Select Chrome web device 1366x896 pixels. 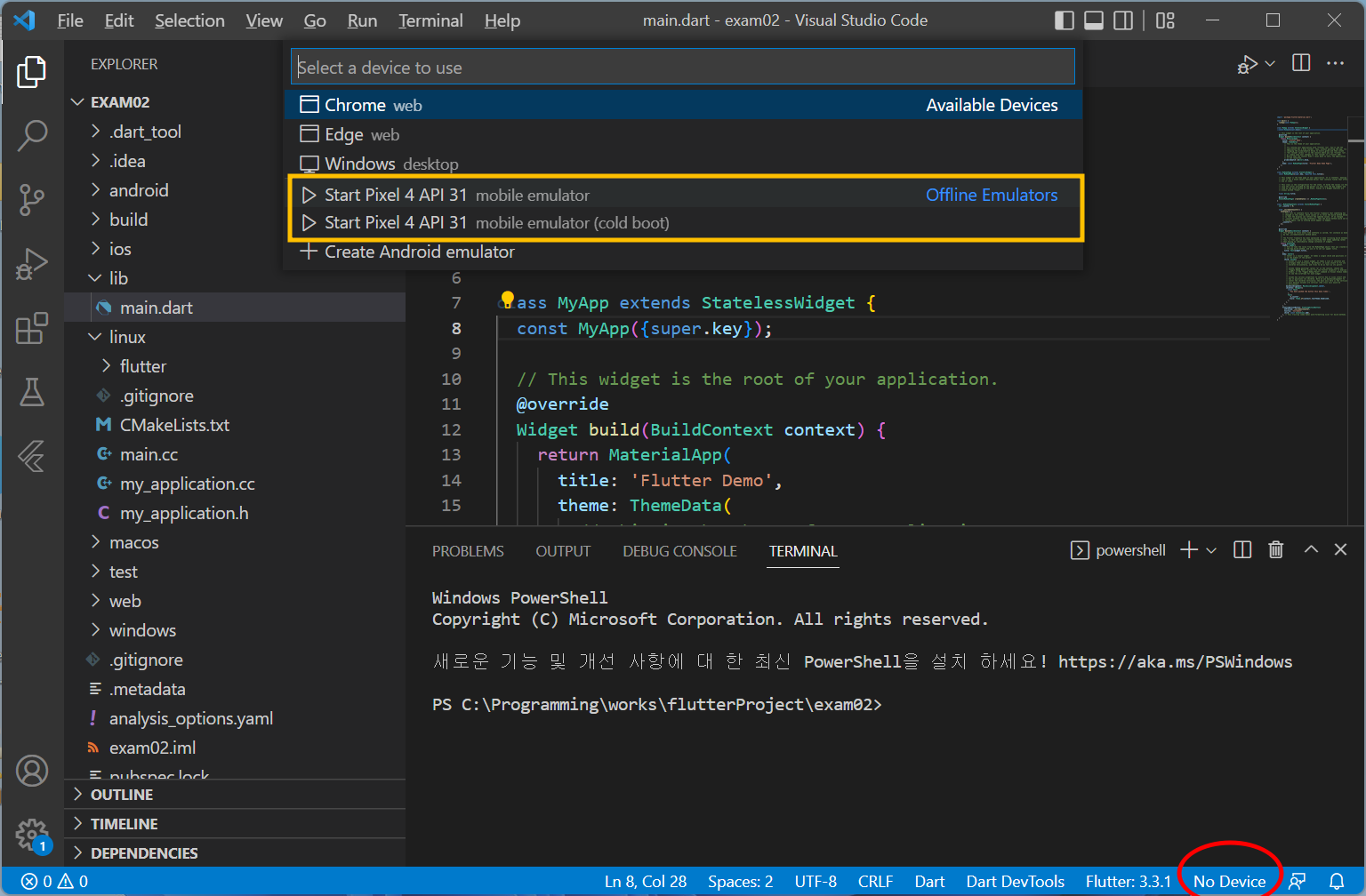683,105
